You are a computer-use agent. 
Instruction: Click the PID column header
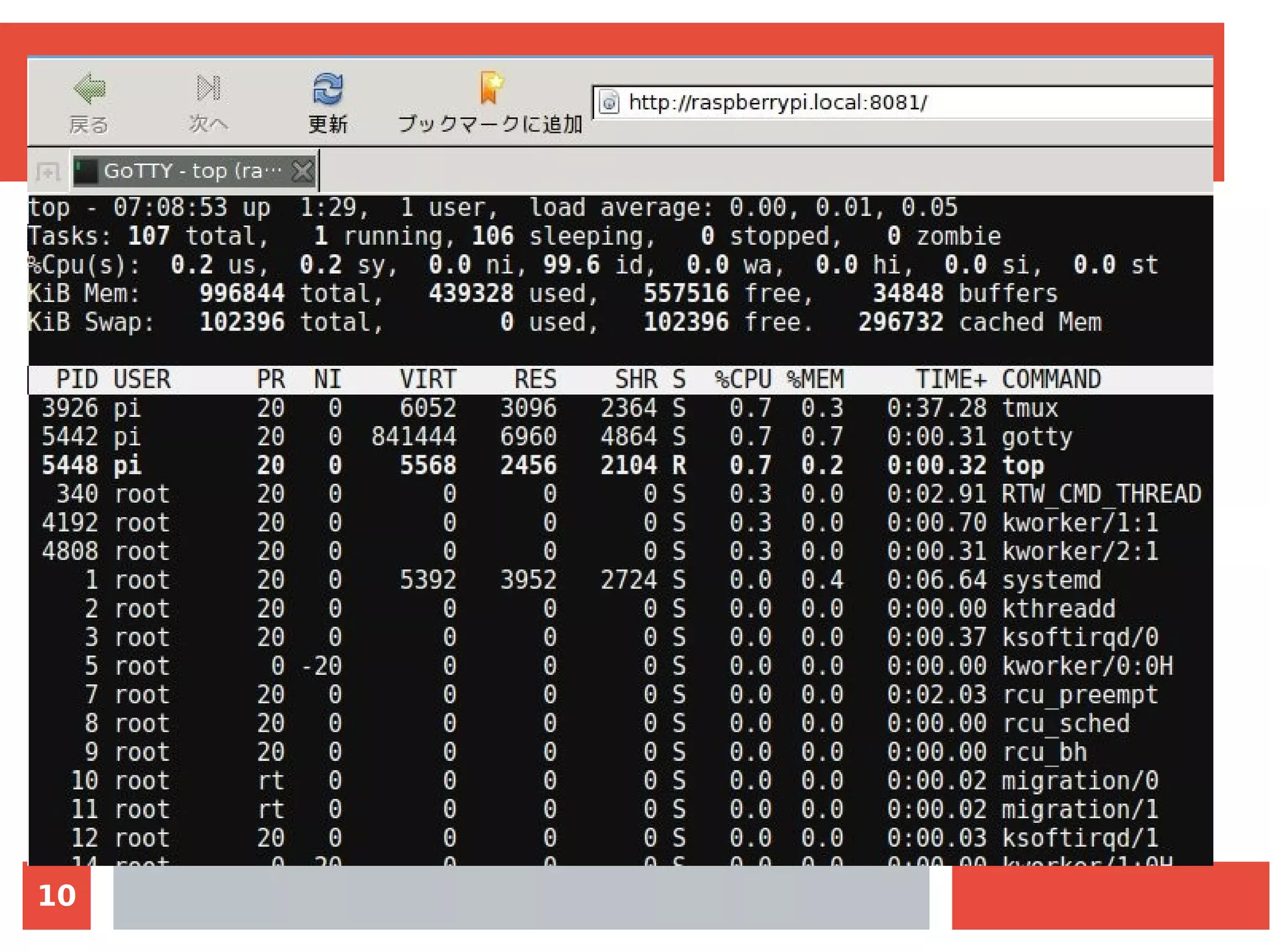pyautogui.click(x=77, y=379)
